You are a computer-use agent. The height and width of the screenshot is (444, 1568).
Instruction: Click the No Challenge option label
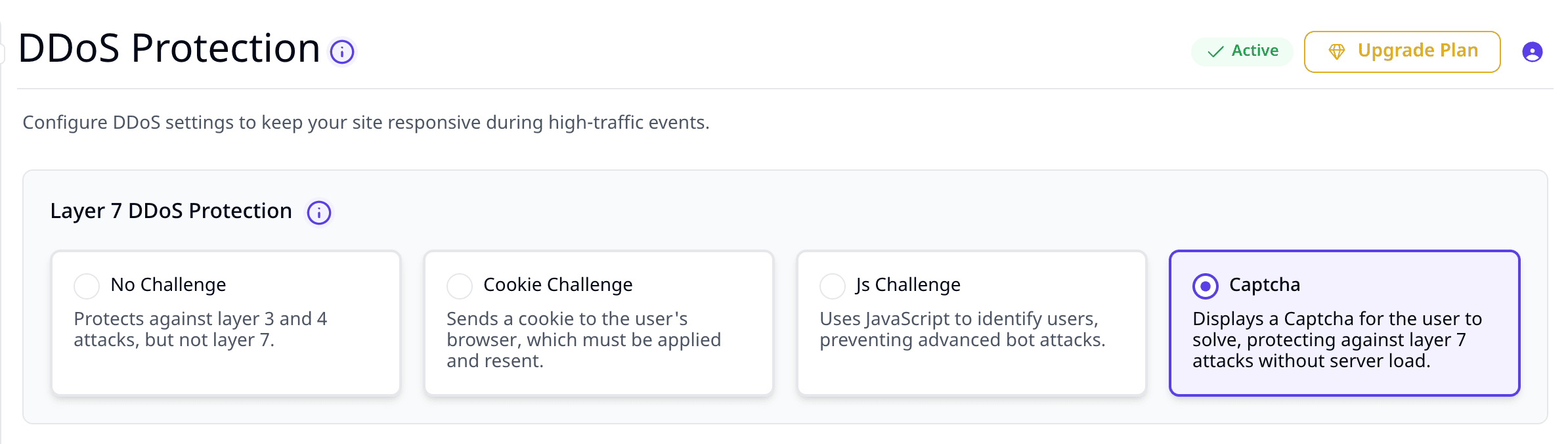pyautogui.click(x=168, y=285)
